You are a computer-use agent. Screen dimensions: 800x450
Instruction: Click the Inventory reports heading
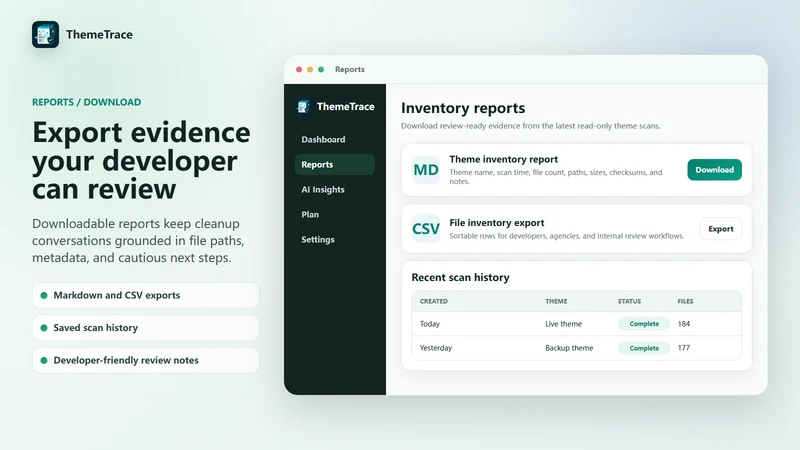463,108
